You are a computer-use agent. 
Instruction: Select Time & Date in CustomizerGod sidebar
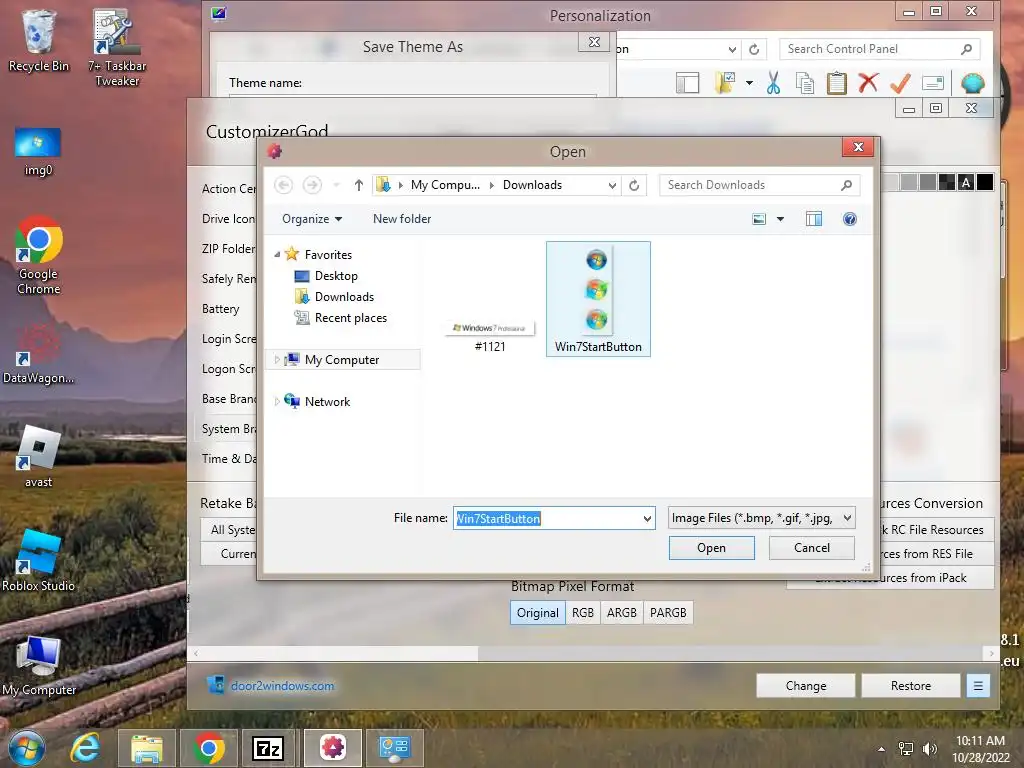point(229,458)
